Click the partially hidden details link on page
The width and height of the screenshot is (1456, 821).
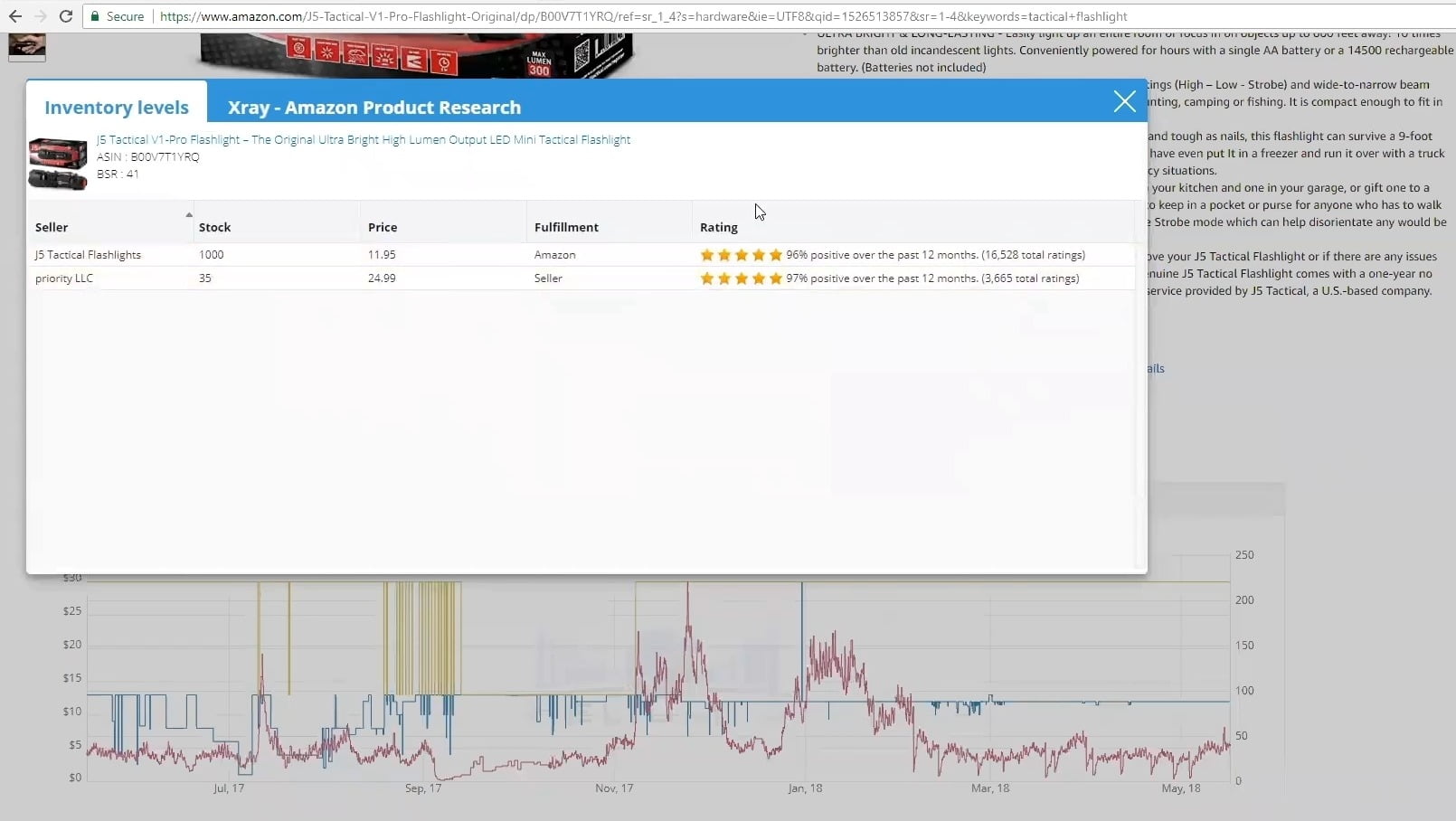(1156, 368)
